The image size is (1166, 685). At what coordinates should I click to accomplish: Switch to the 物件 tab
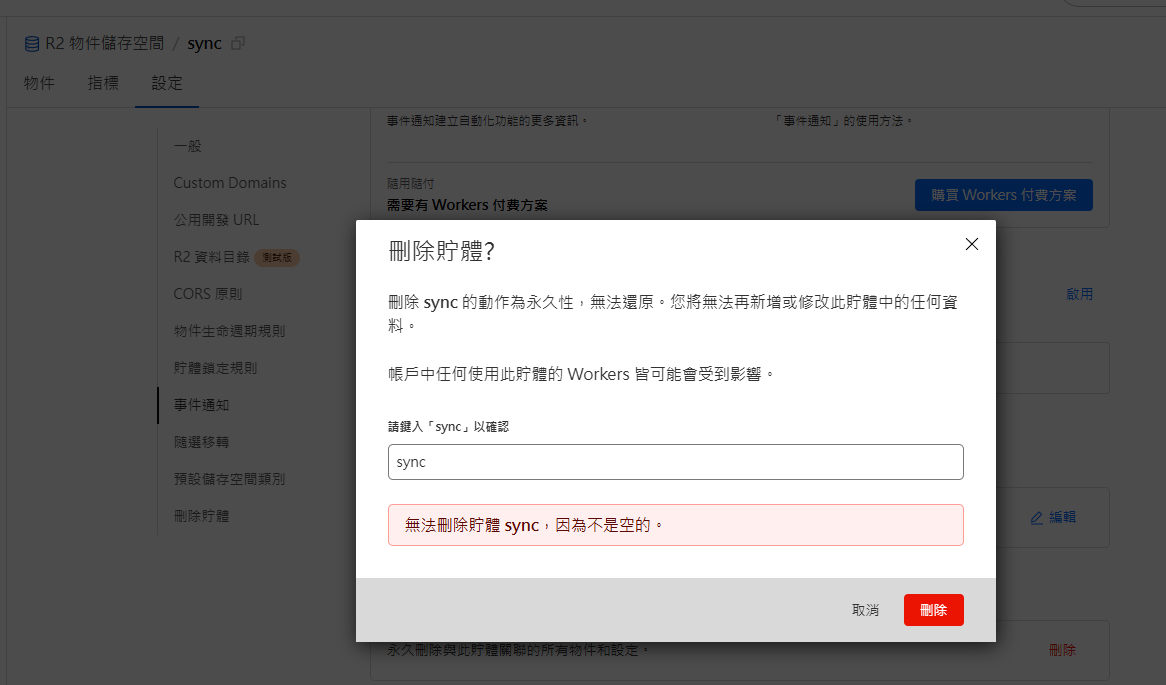click(39, 83)
